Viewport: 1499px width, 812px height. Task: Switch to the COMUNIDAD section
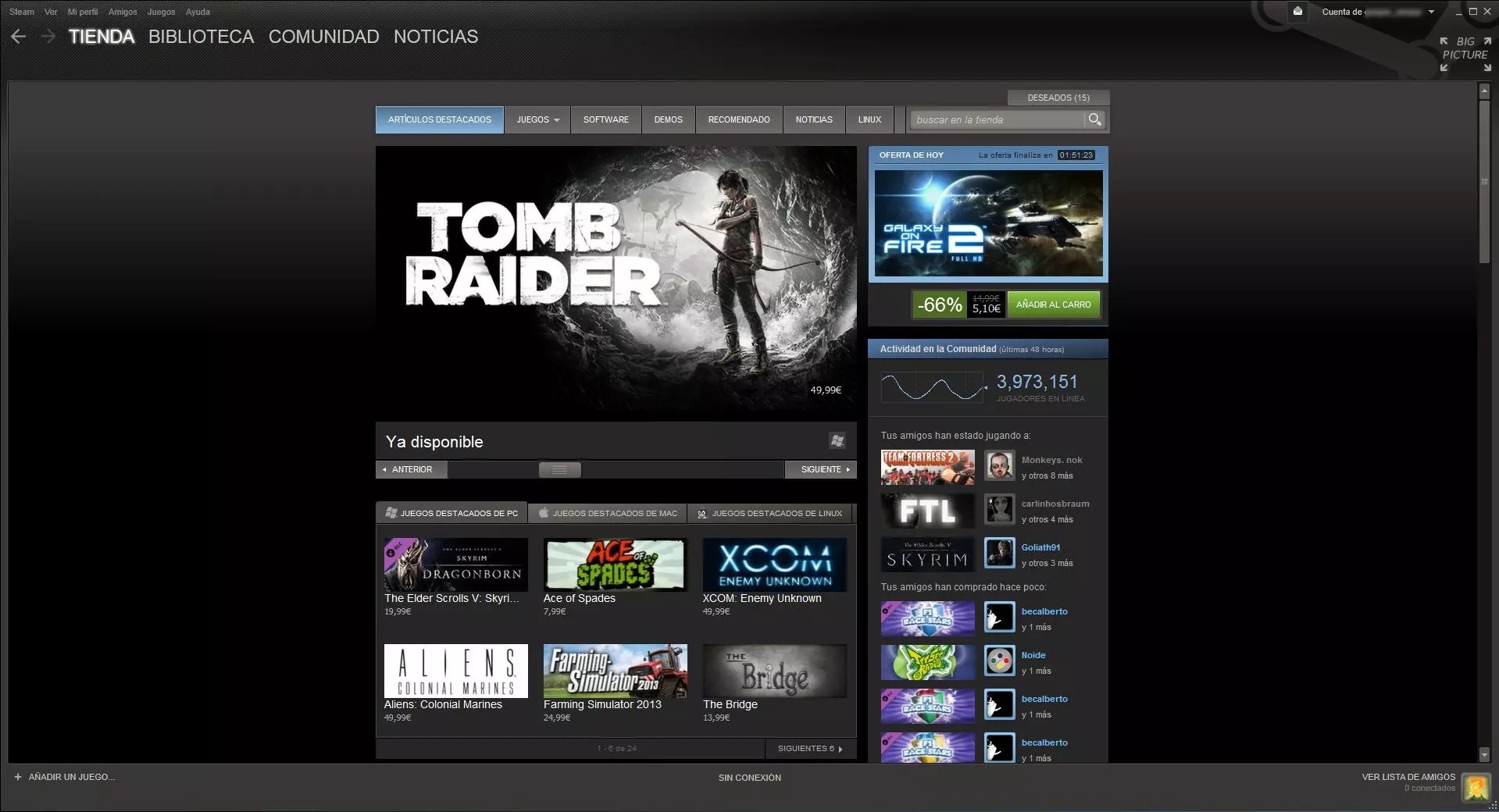(x=324, y=37)
